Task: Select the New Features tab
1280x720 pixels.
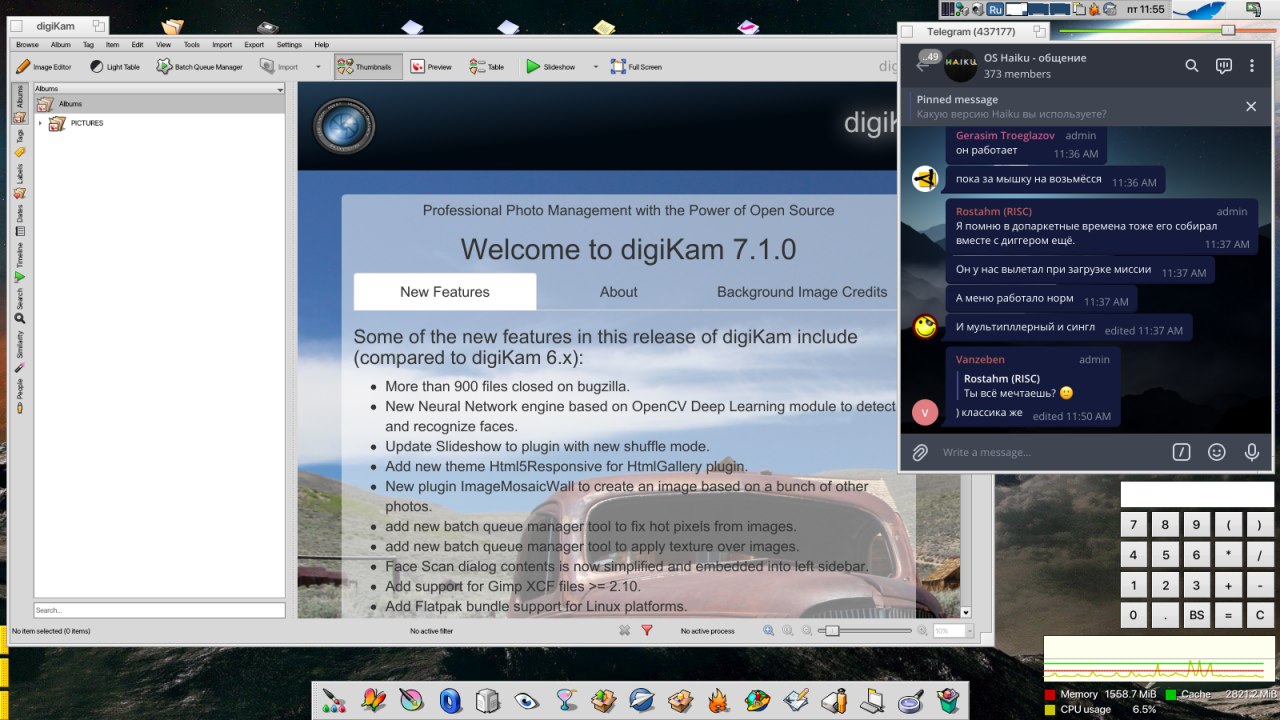Action: point(445,292)
